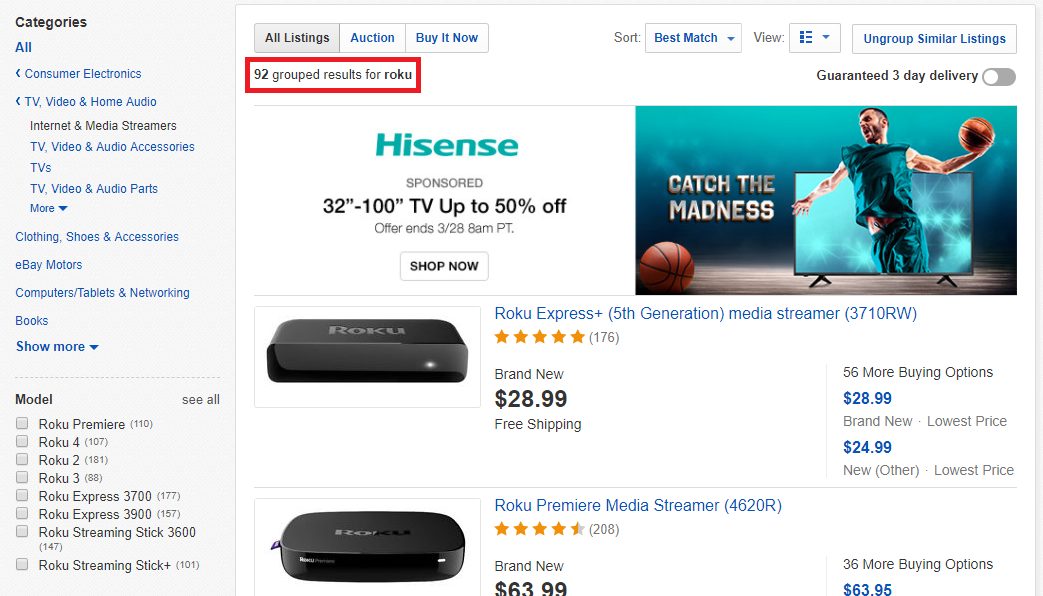This screenshot has height=596, width=1043.
Task: Click the Roku Premiere star rating
Action: point(539,529)
